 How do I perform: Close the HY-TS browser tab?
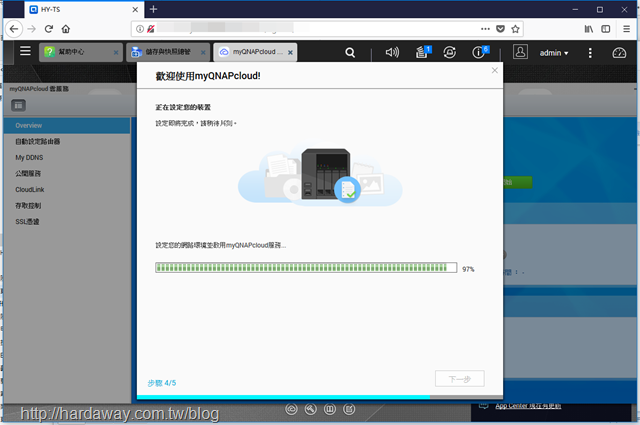pyautogui.click(x=135, y=10)
